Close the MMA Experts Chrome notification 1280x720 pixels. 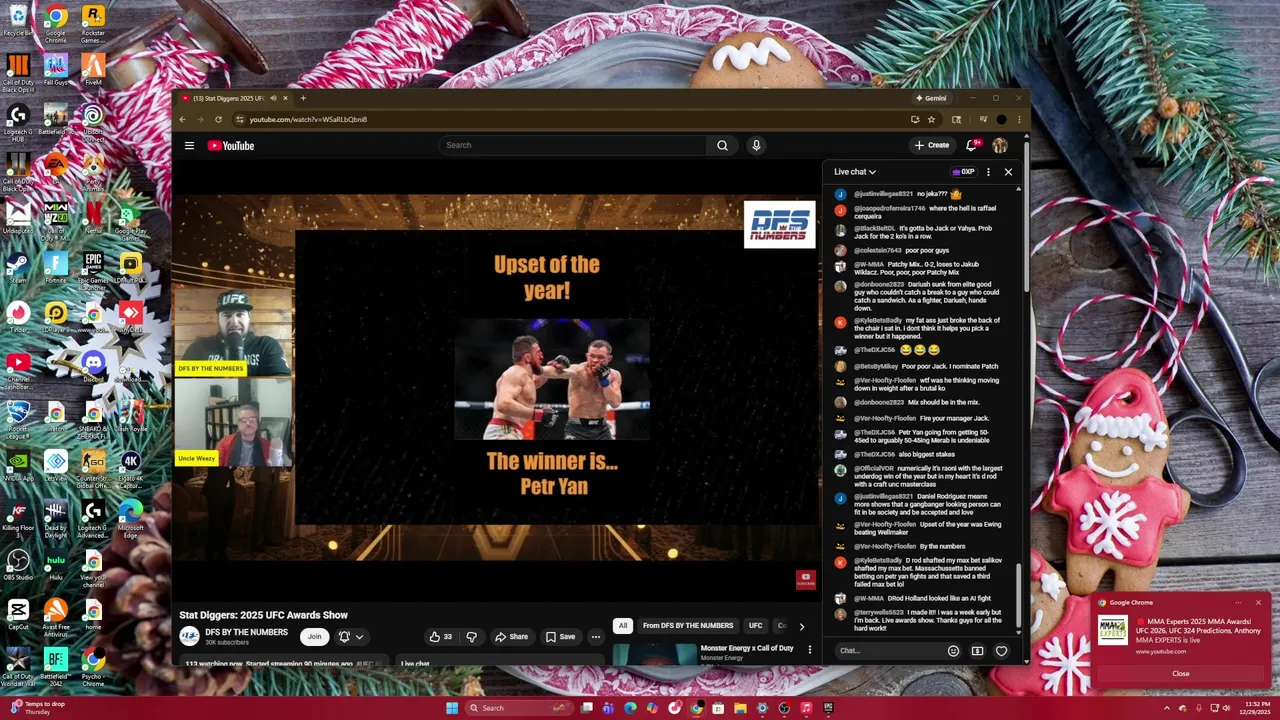coord(1258,603)
